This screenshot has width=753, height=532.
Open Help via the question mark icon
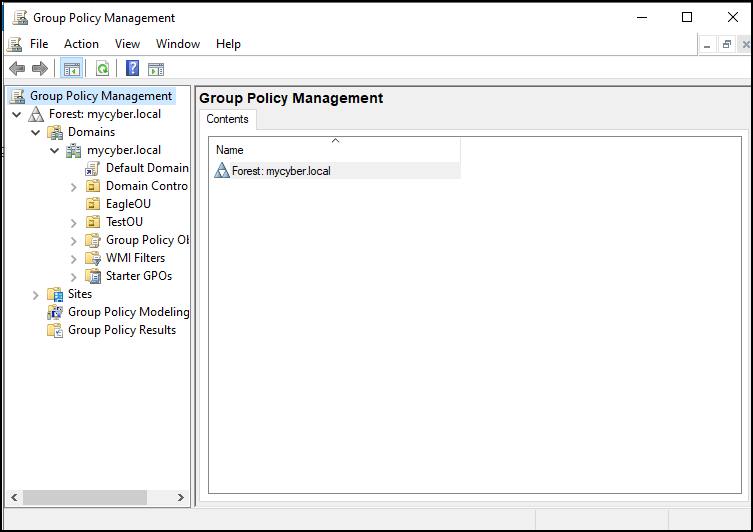[133, 69]
